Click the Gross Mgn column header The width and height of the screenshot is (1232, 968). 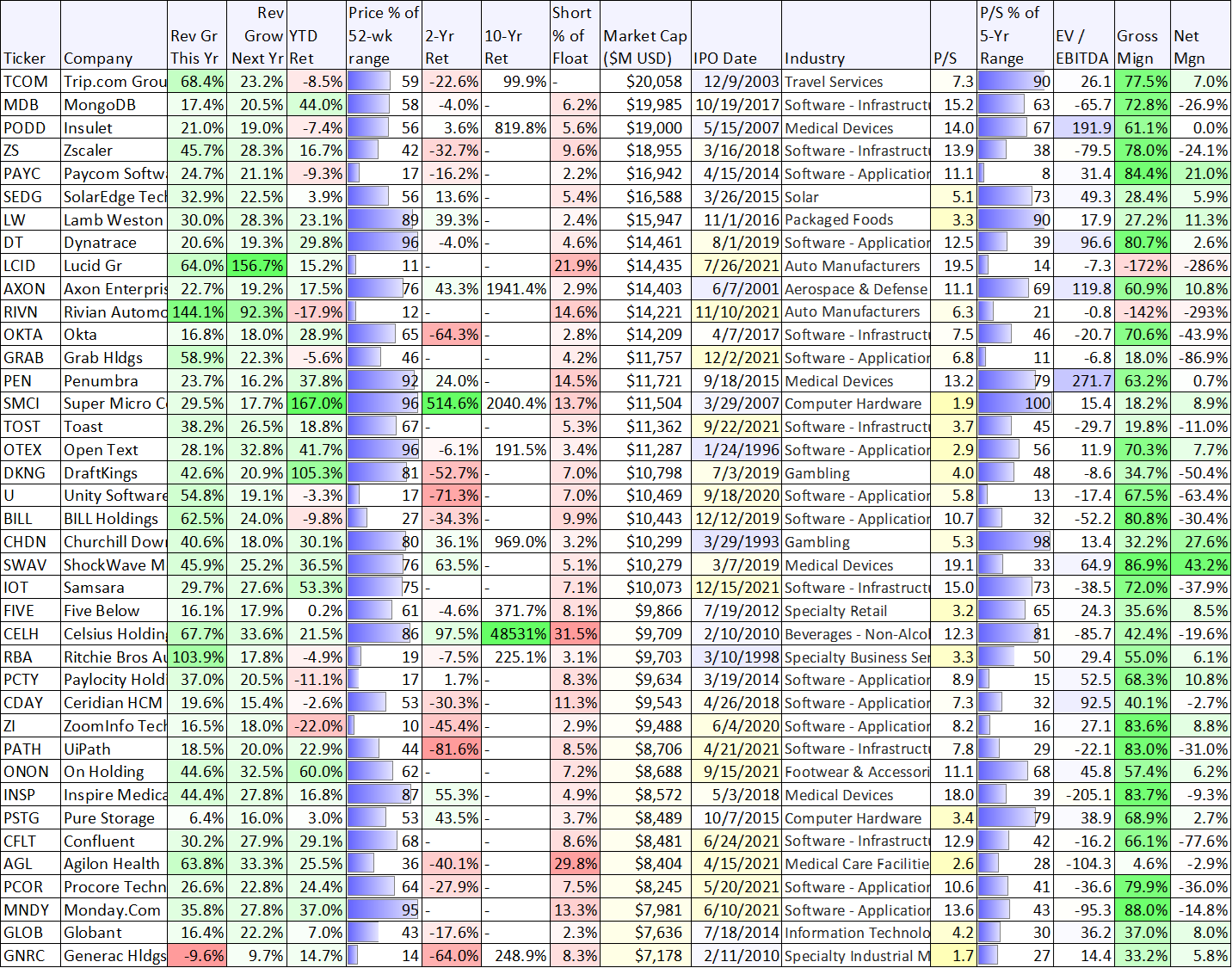[x=1143, y=35]
